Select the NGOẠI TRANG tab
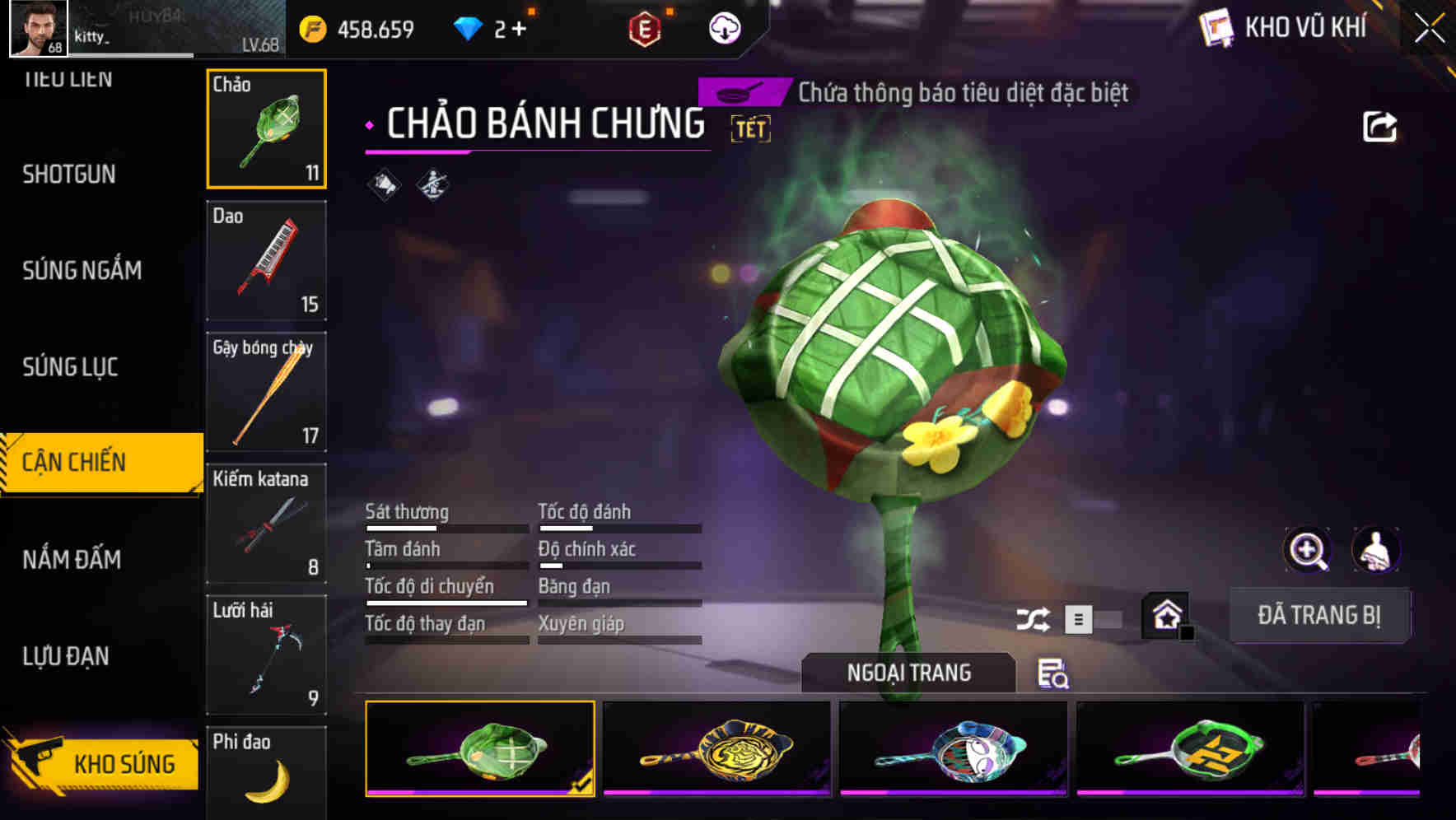This screenshot has width=1456, height=820. (x=908, y=673)
